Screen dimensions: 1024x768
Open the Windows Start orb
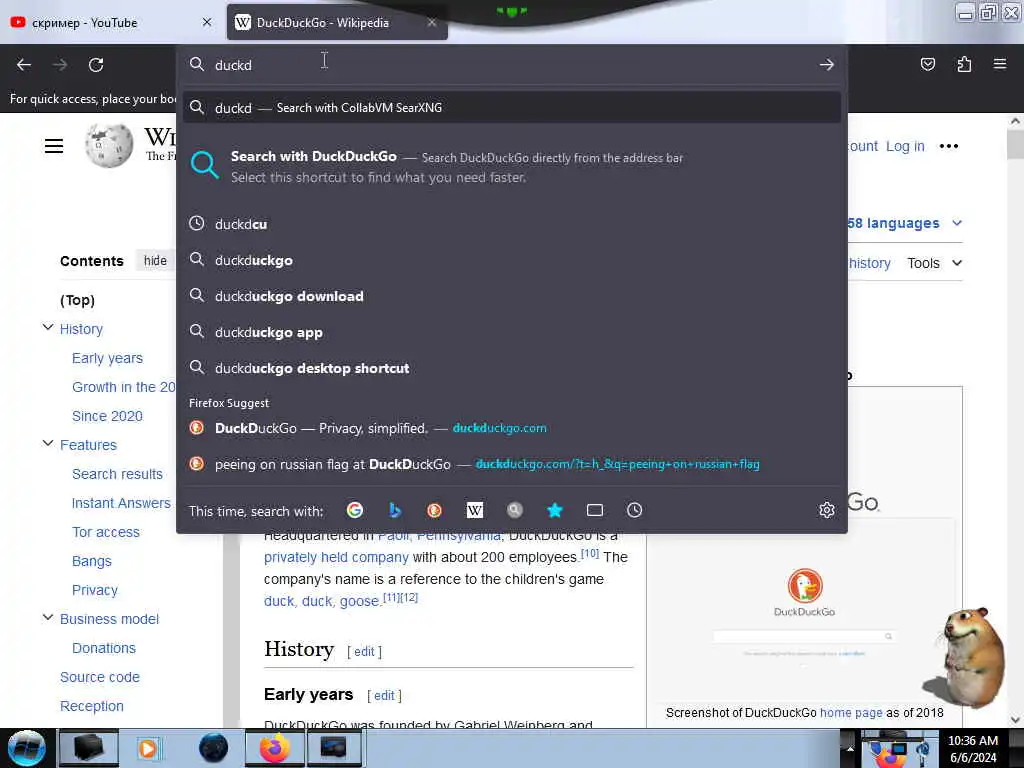click(26, 748)
